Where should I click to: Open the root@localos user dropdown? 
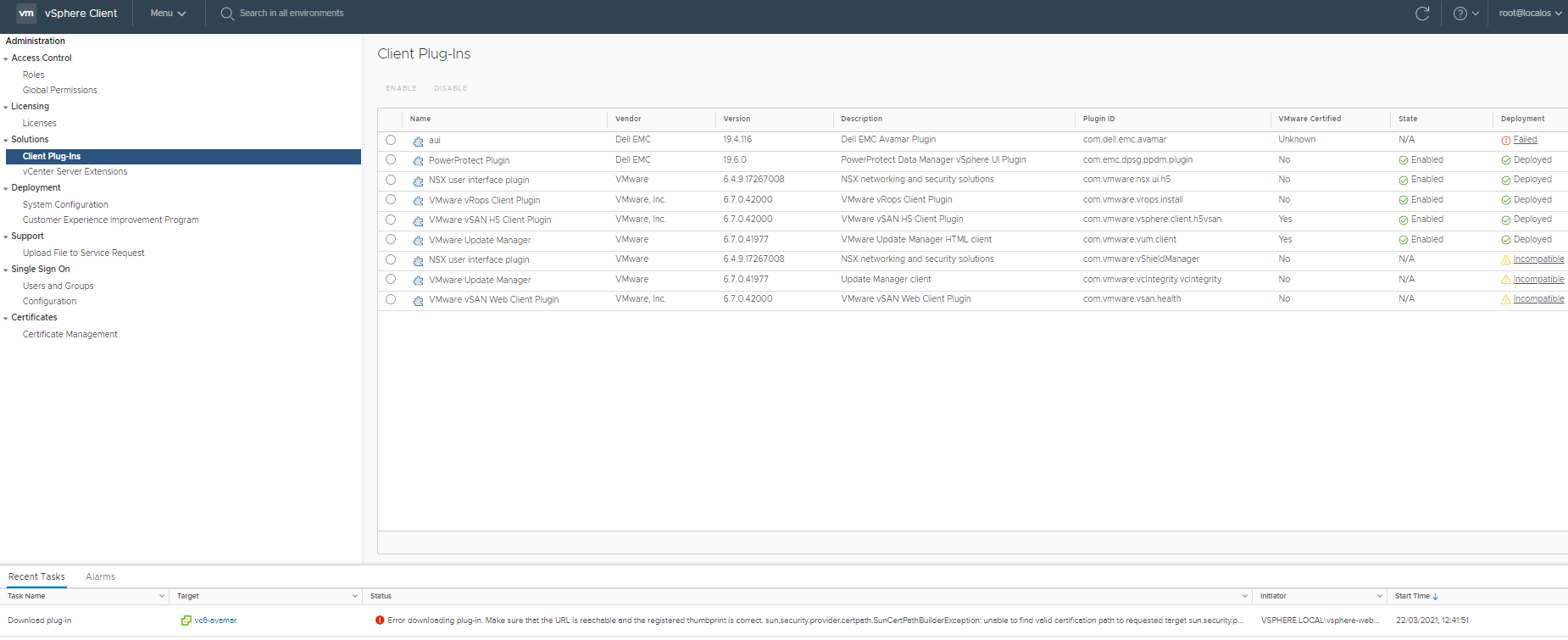tap(1529, 14)
